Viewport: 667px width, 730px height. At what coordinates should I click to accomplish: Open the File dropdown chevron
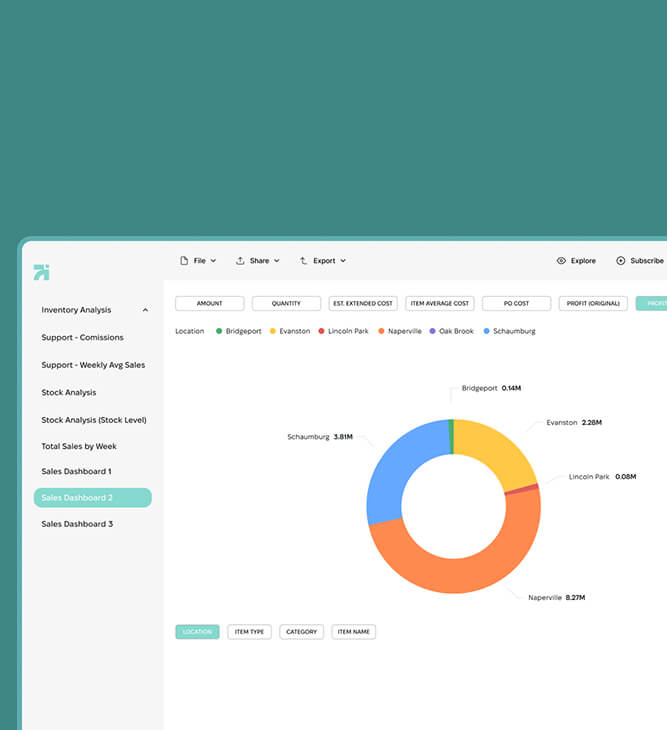tap(213, 261)
